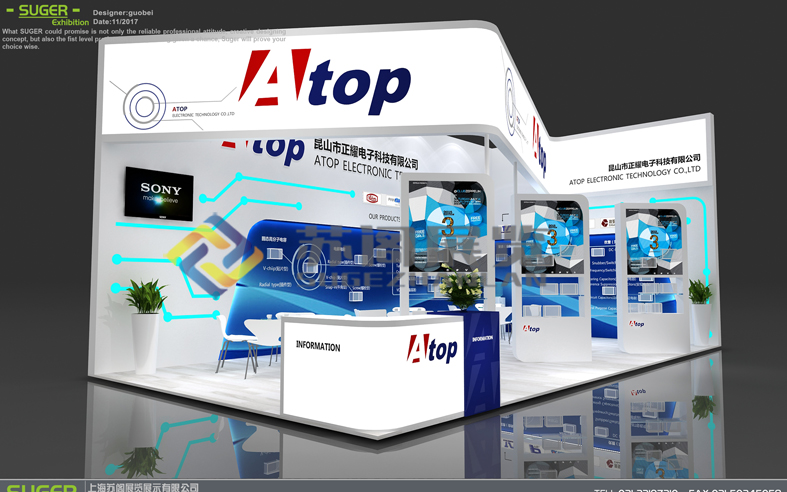Click the INFORMATION label on the white desk
This screenshot has height=492, width=787.
coord(318,347)
